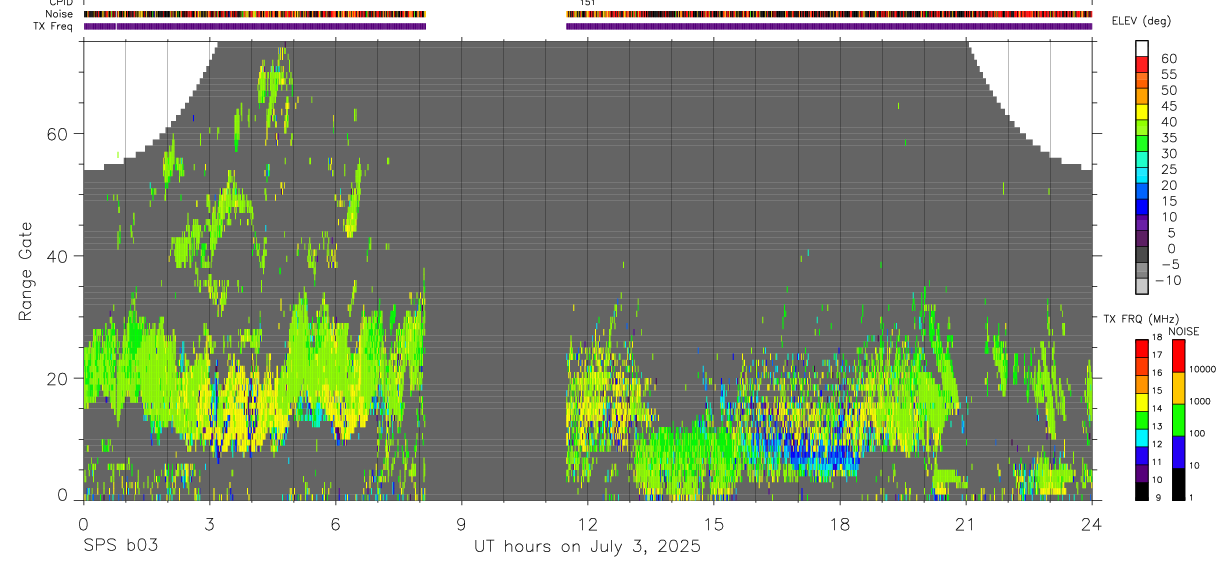Click the '35' label on ELEV scale
The image size is (1228, 567).
coord(1168,138)
